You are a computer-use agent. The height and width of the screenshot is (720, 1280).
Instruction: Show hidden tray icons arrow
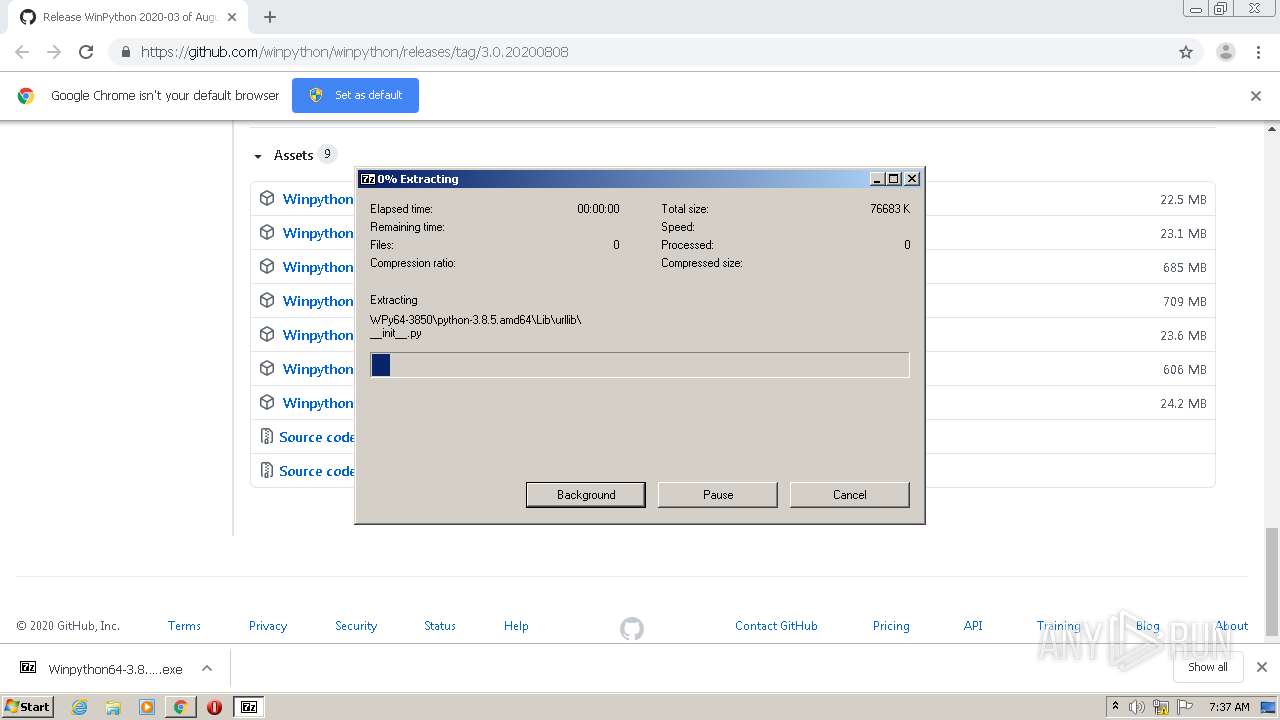pos(1115,707)
